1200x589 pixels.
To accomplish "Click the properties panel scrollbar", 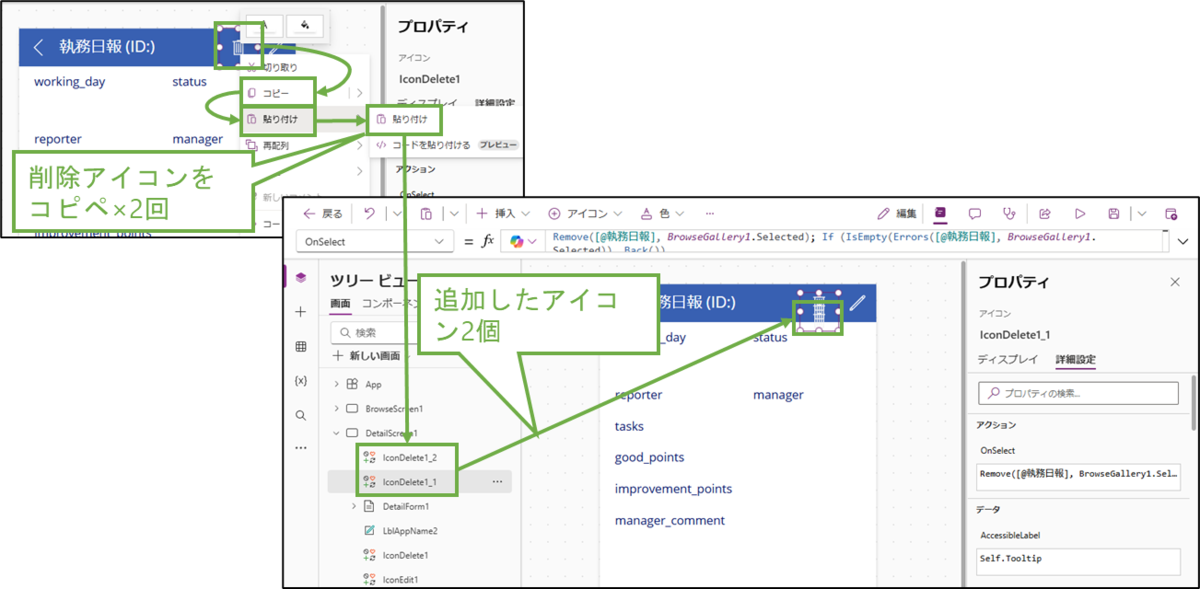I will click(1192, 403).
